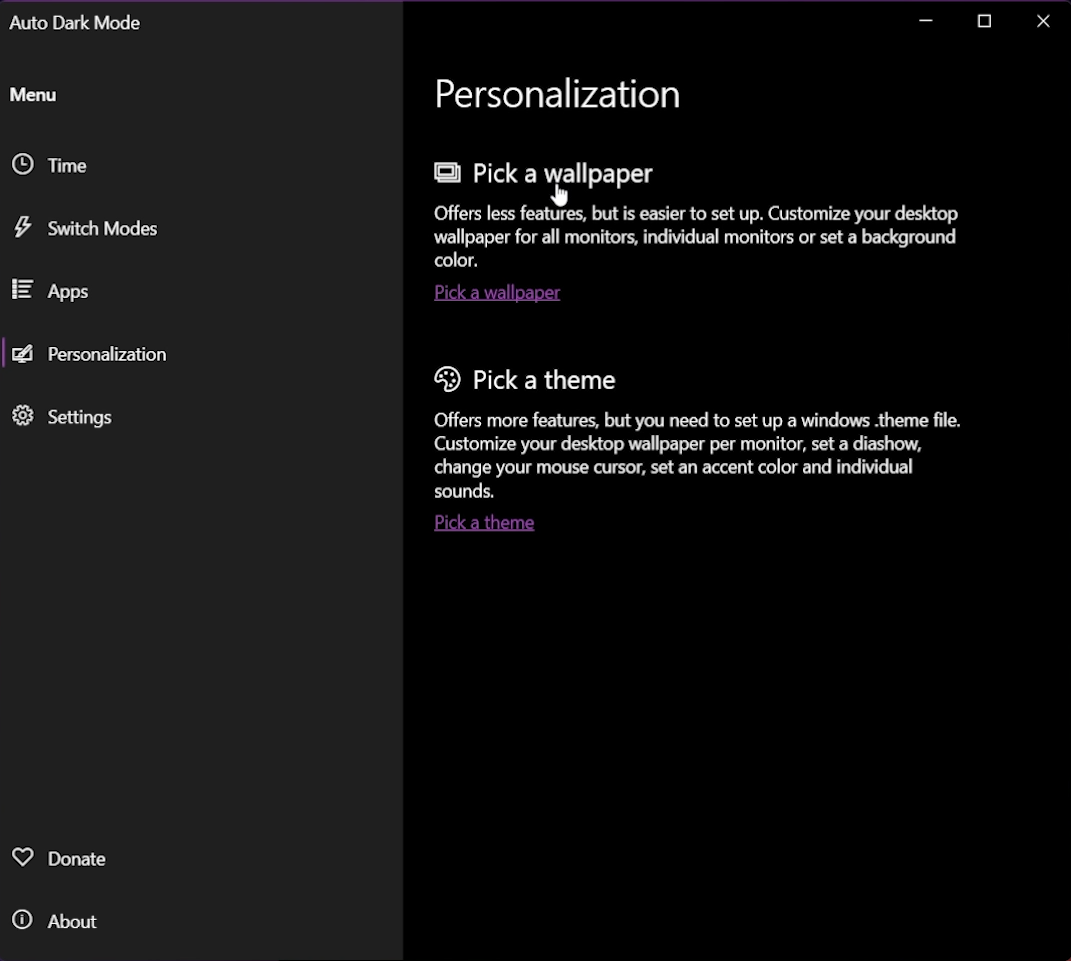Click the palette icon beside Pick a theme
The image size is (1071, 961).
point(447,379)
